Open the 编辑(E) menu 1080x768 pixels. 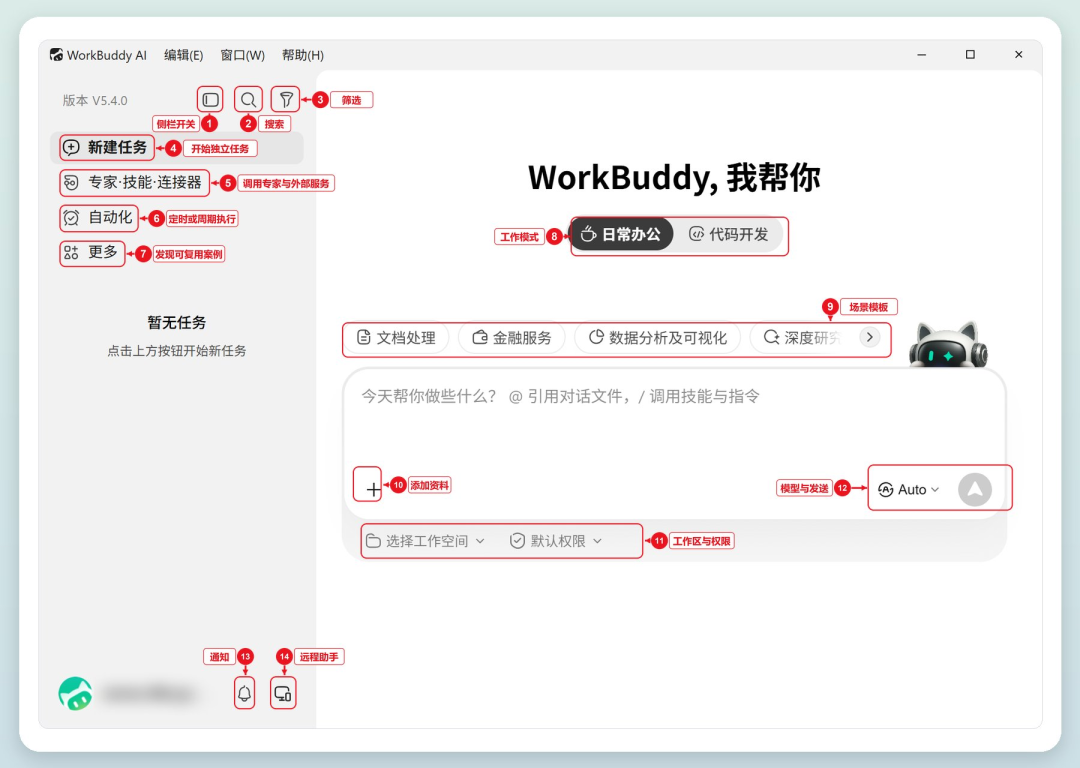point(183,55)
